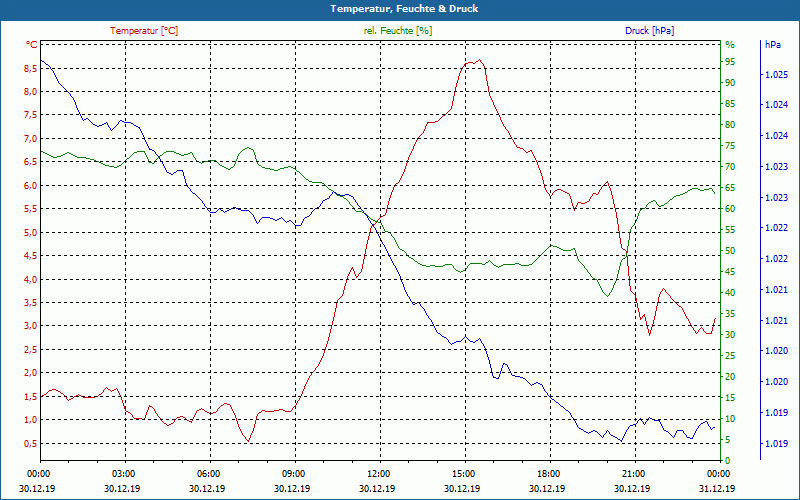Image resolution: width=800 pixels, height=500 pixels.
Task: Pick the 3,0 temperature axis value
Action: pyautogui.click(x=31, y=326)
